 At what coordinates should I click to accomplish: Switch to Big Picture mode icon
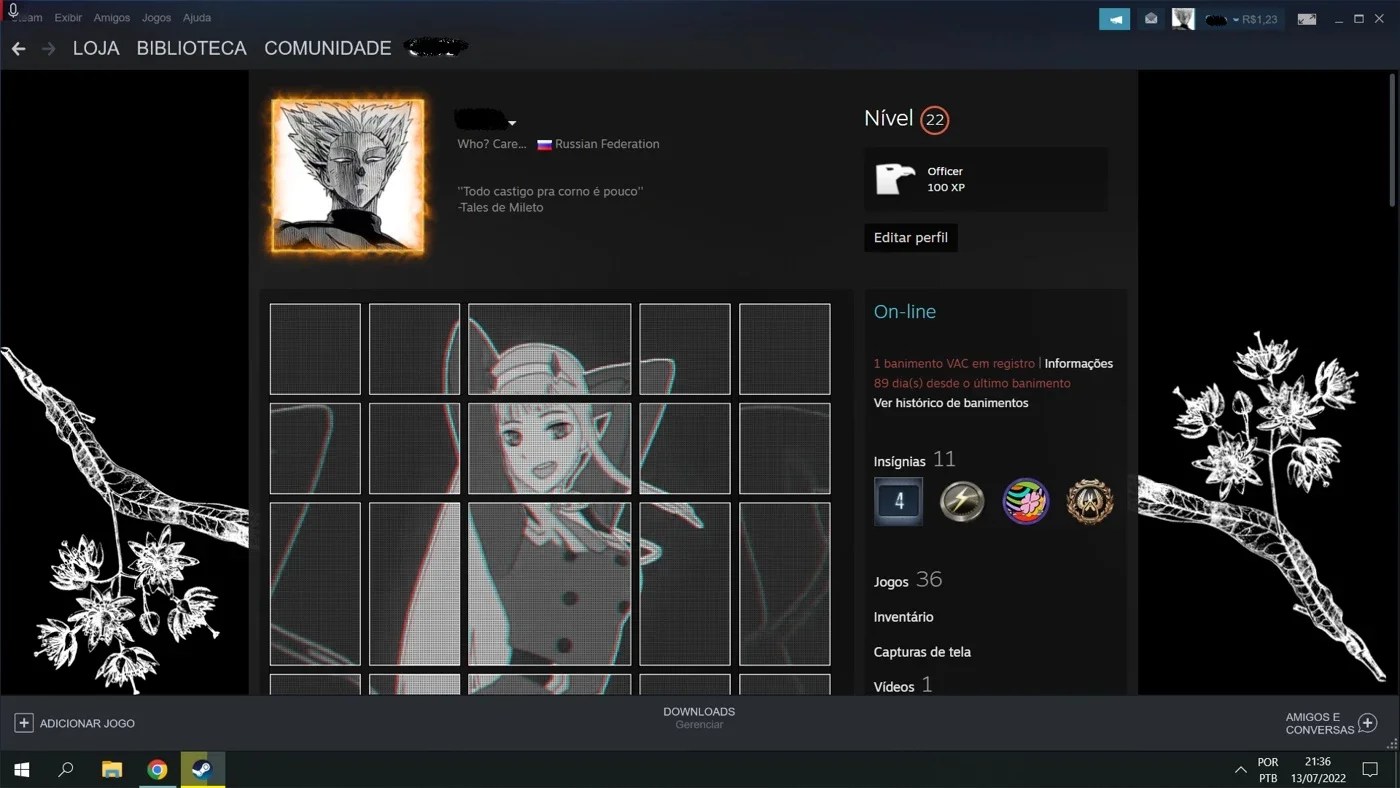(1306, 19)
